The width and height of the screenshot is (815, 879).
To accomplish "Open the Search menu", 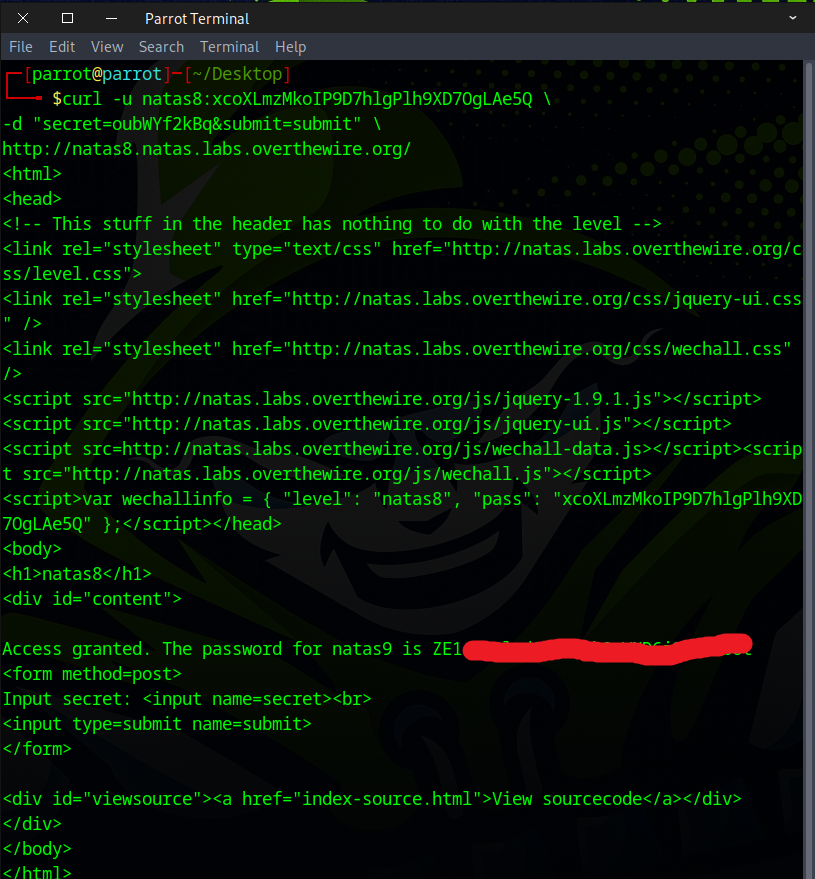I will pos(161,47).
